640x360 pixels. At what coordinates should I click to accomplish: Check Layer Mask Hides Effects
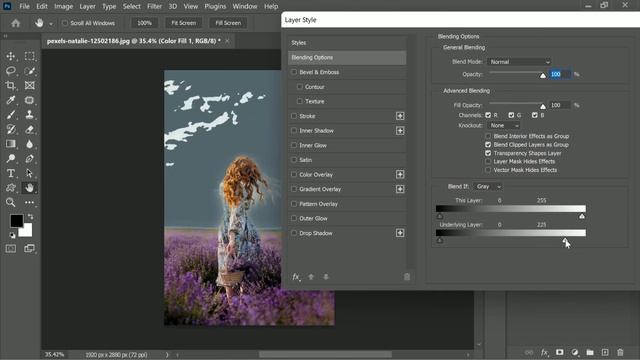[488, 162]
